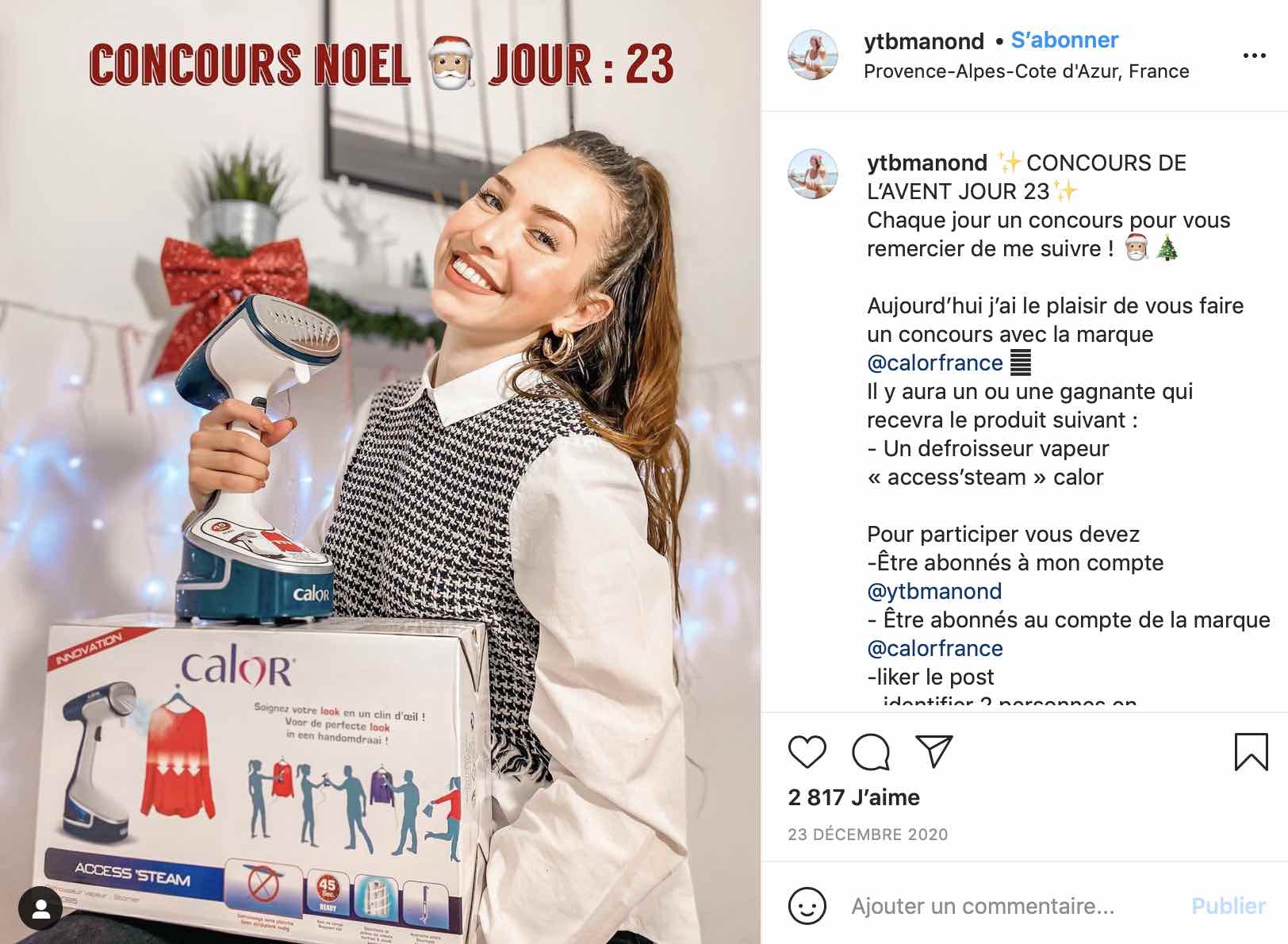Share post via paper plane icon
This screenshot has width=1288, height=944.
[933, 750]
